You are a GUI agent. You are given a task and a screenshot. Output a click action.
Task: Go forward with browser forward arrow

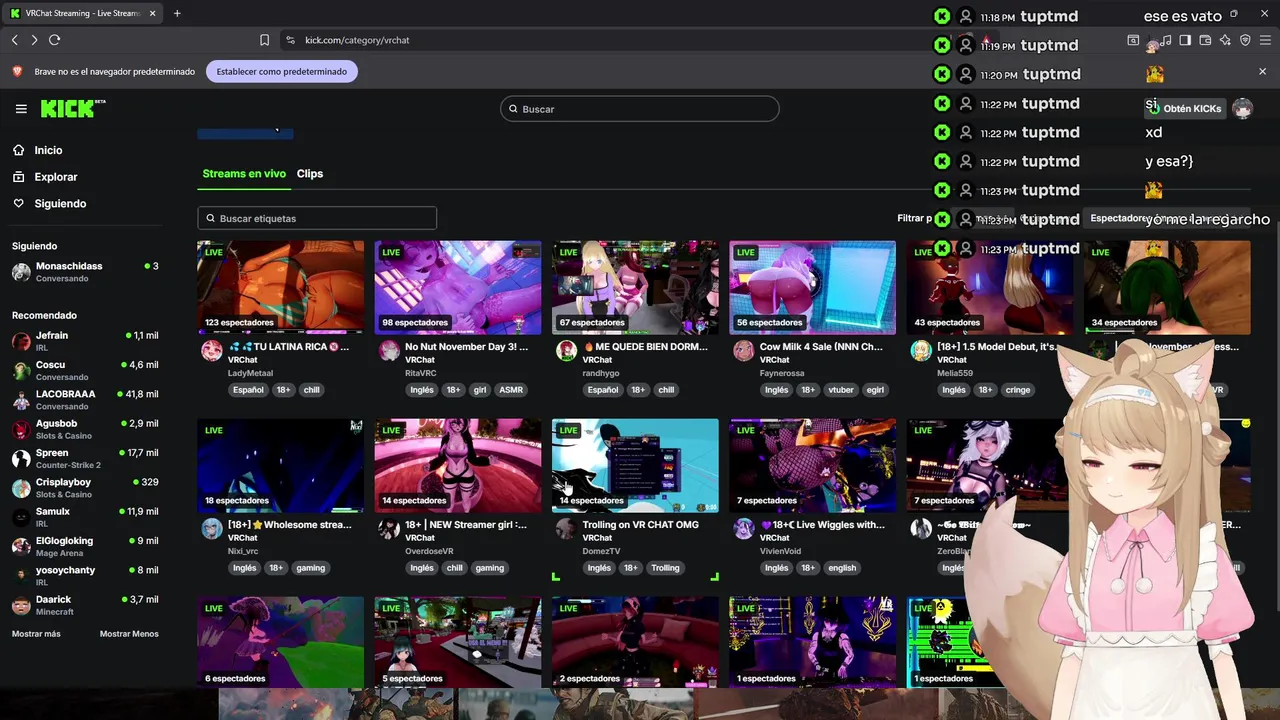point(34,40)
